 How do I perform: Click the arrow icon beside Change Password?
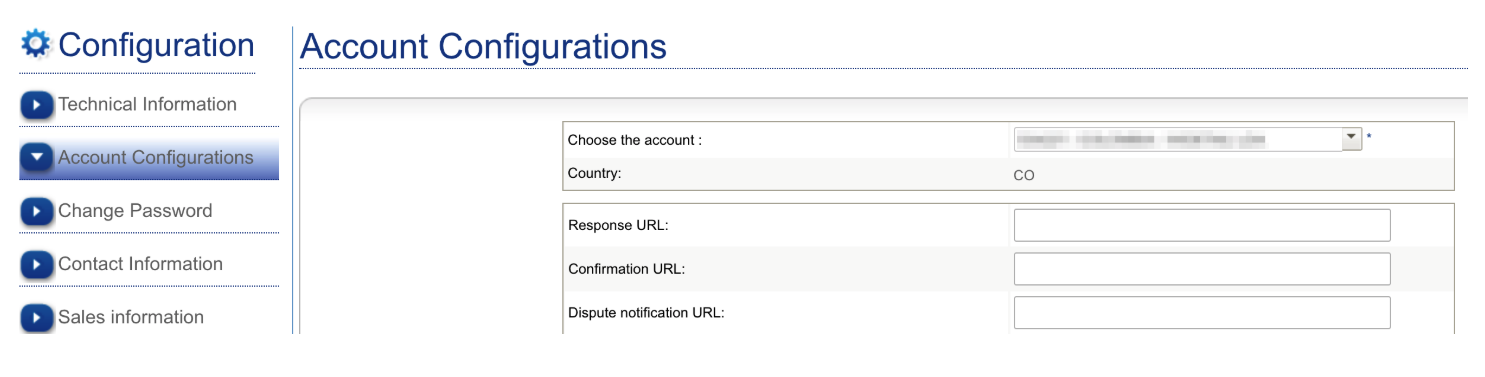36,211
